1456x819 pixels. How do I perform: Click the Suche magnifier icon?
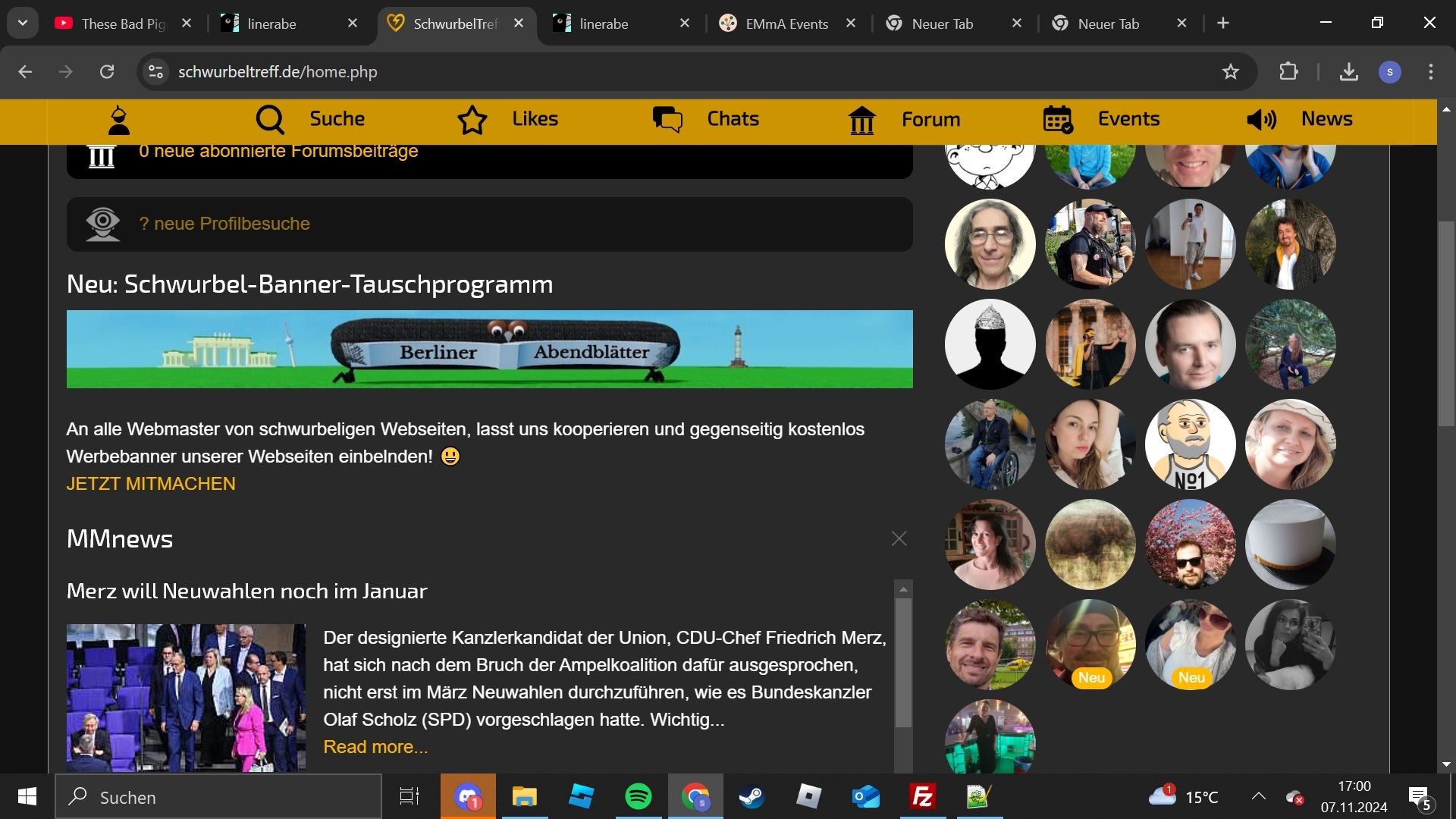pos(270,120)
